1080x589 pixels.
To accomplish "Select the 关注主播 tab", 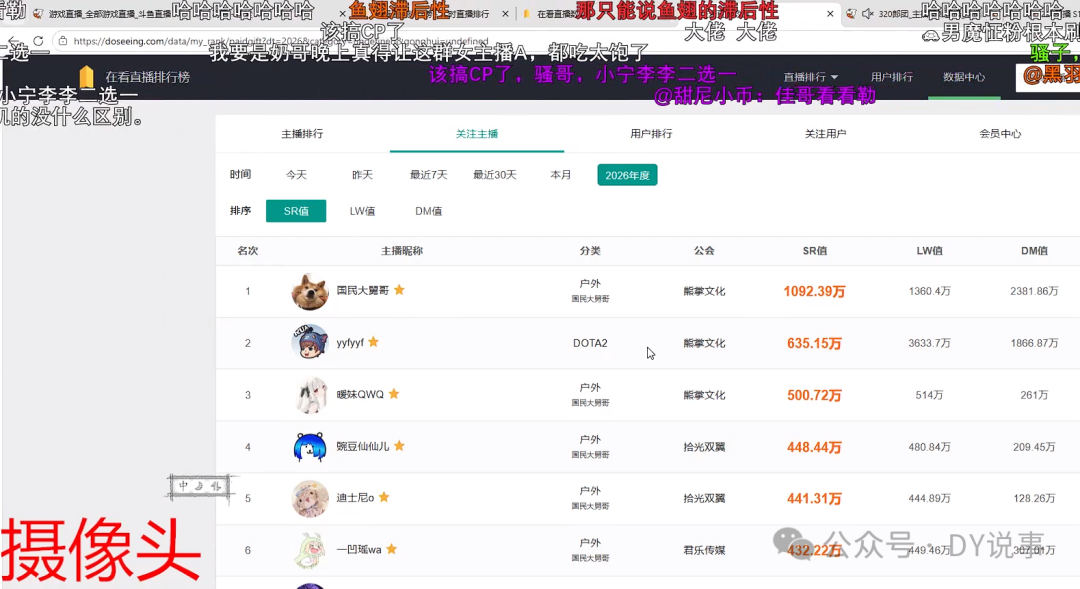I will coord(477,134).
